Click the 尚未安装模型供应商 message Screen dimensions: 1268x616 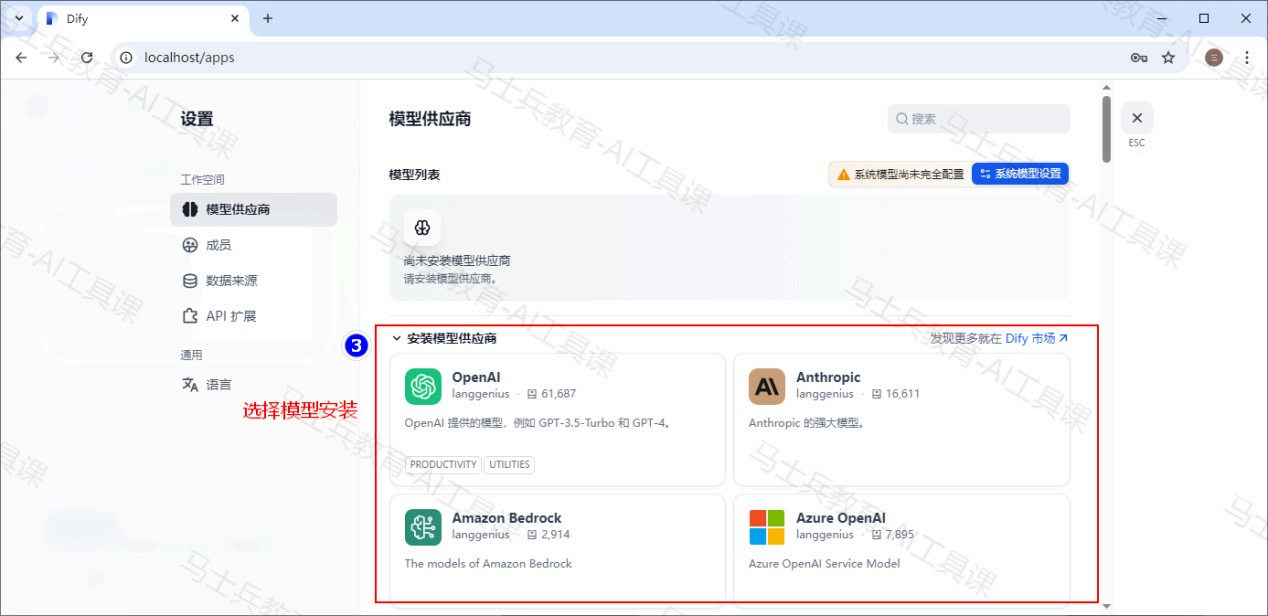457,261
